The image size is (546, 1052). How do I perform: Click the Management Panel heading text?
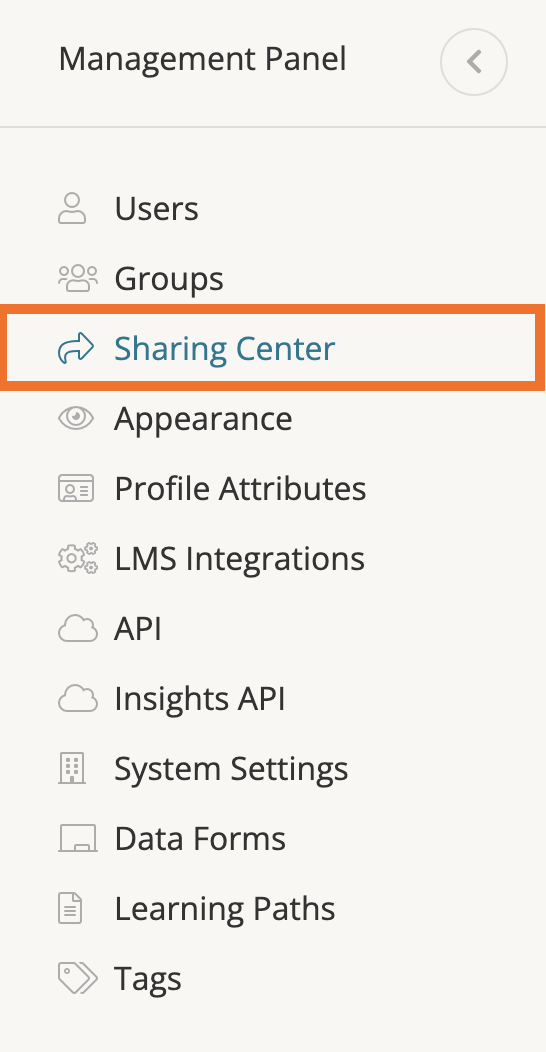click(203, 59)
